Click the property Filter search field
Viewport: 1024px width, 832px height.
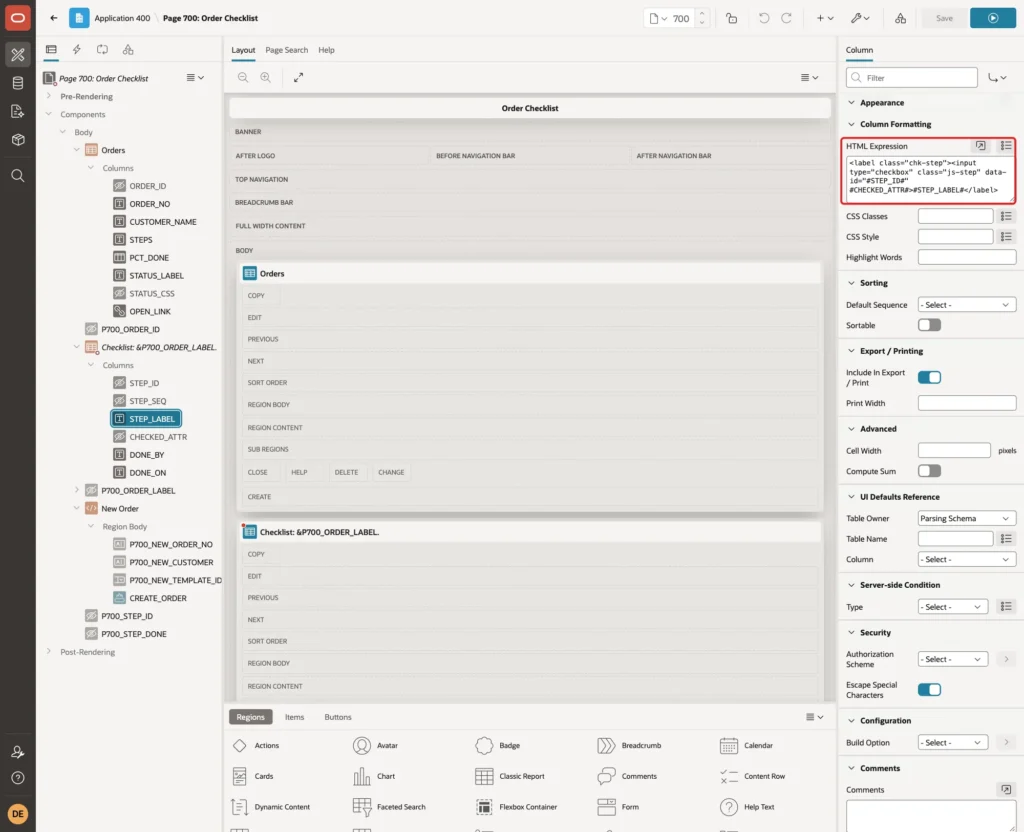coord(912,78)
